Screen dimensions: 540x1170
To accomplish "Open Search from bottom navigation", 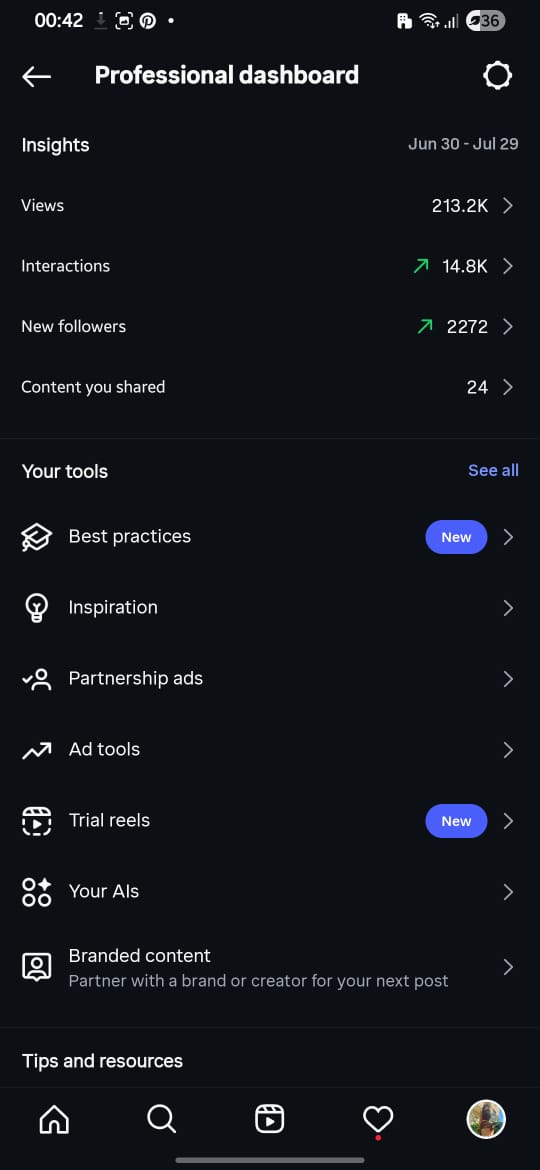I will [161, 1119].
